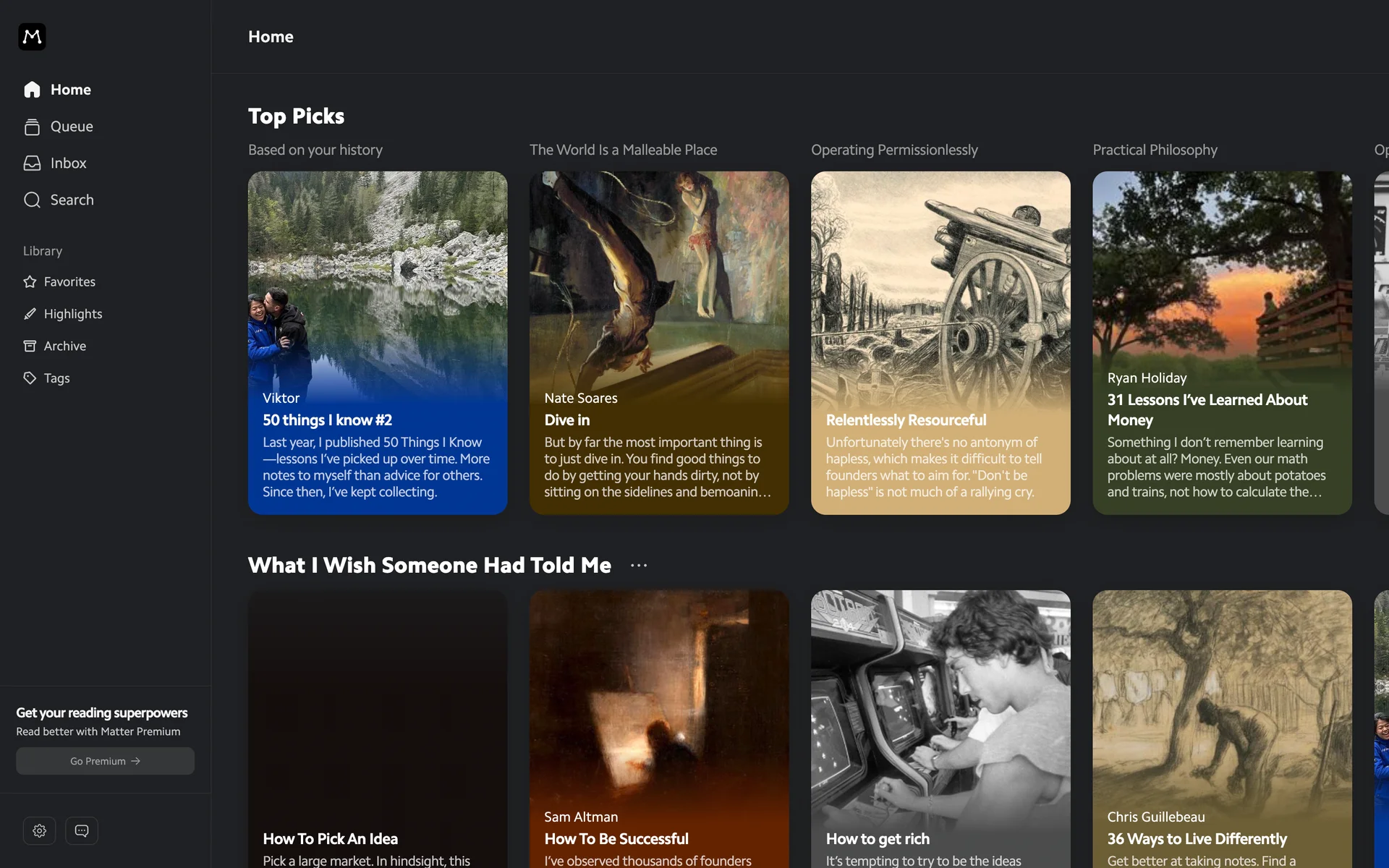This screenshot has height=868, width=1389.
Task: Open Archive box icon
Action: [x=30, y=346]
